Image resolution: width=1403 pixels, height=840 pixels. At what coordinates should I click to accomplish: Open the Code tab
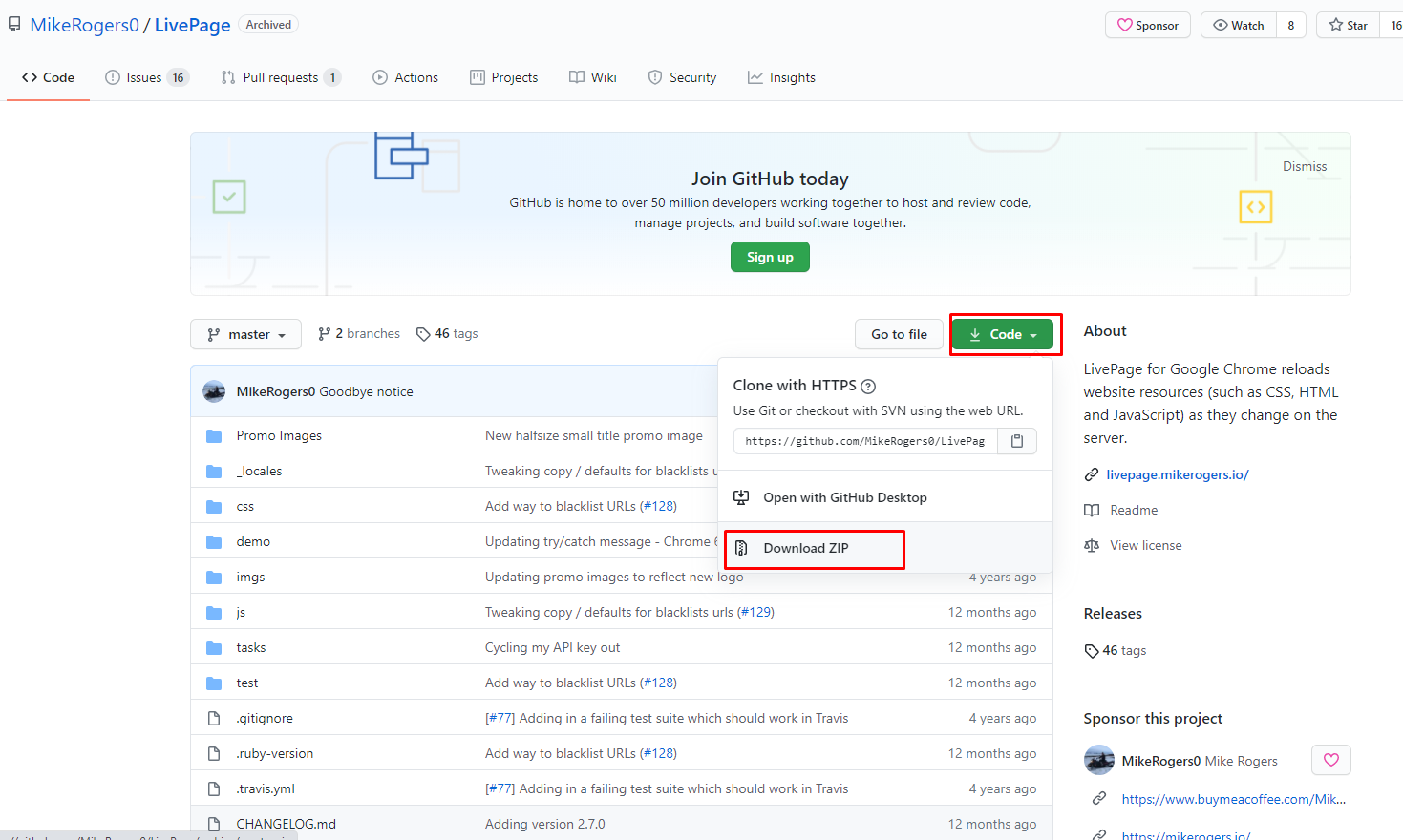tap(48, 77)
